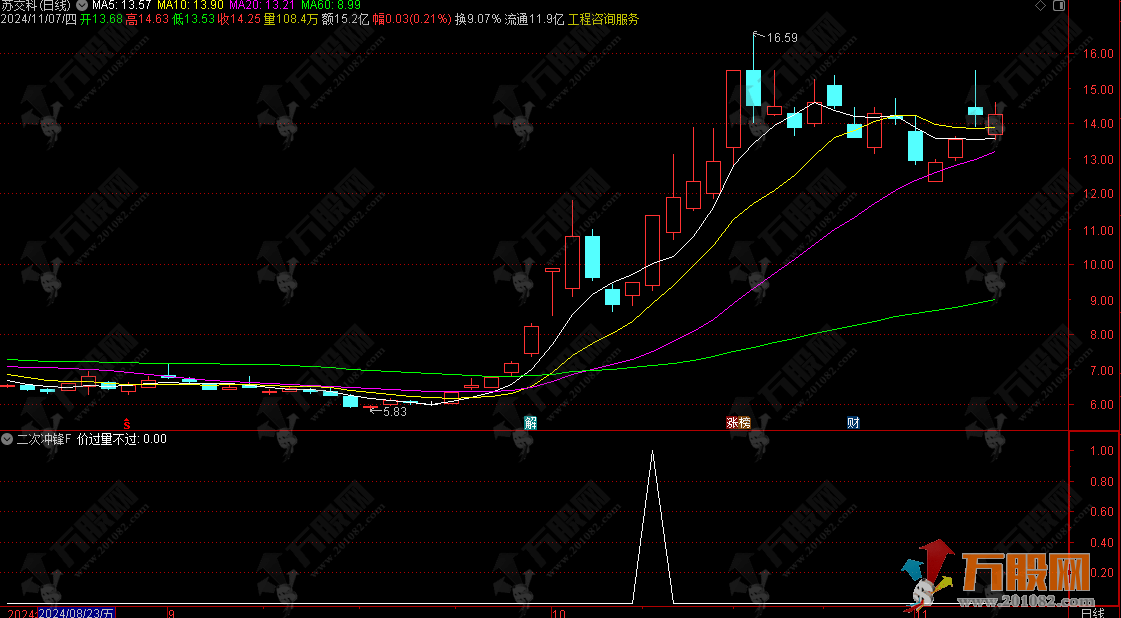Click the 9.00 price axis label

[x=1102, y=300]
